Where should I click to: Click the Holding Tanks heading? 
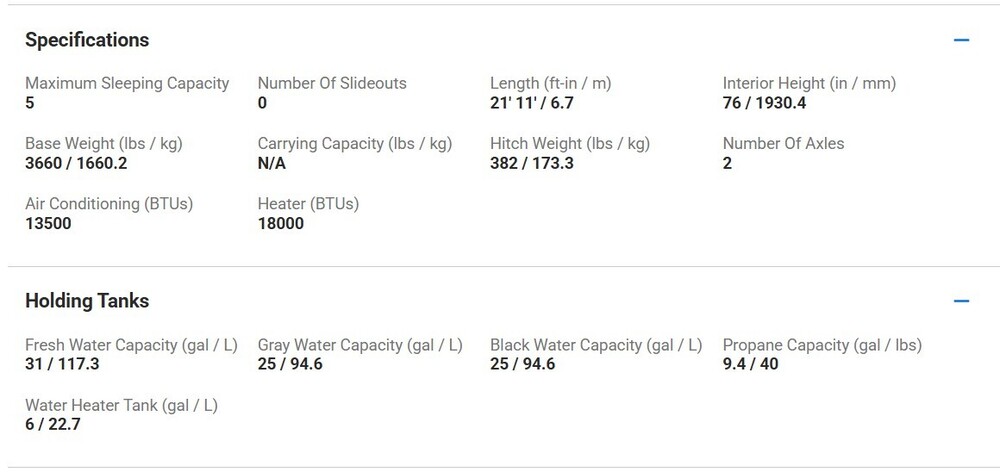tap(87, 301)
